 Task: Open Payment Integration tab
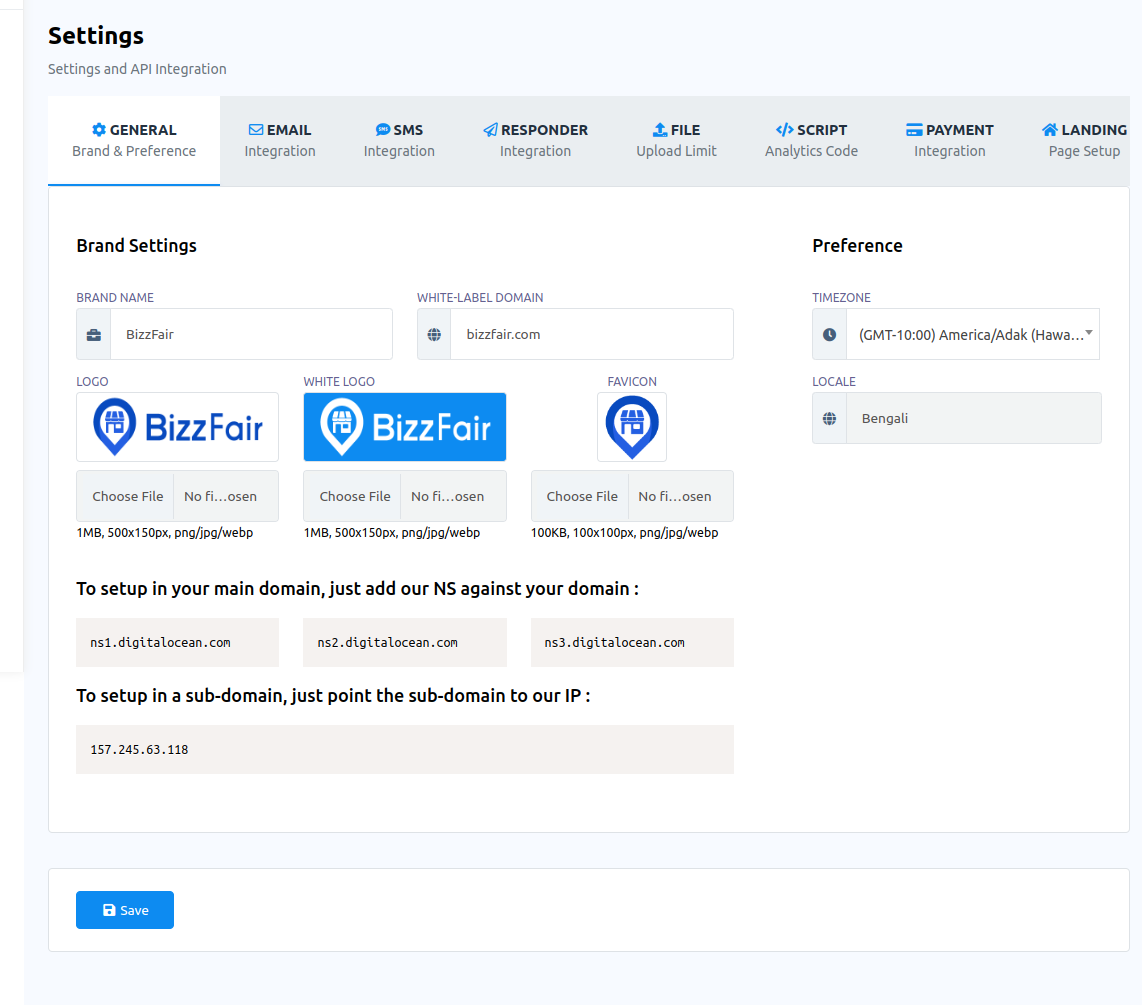[950, 141]
